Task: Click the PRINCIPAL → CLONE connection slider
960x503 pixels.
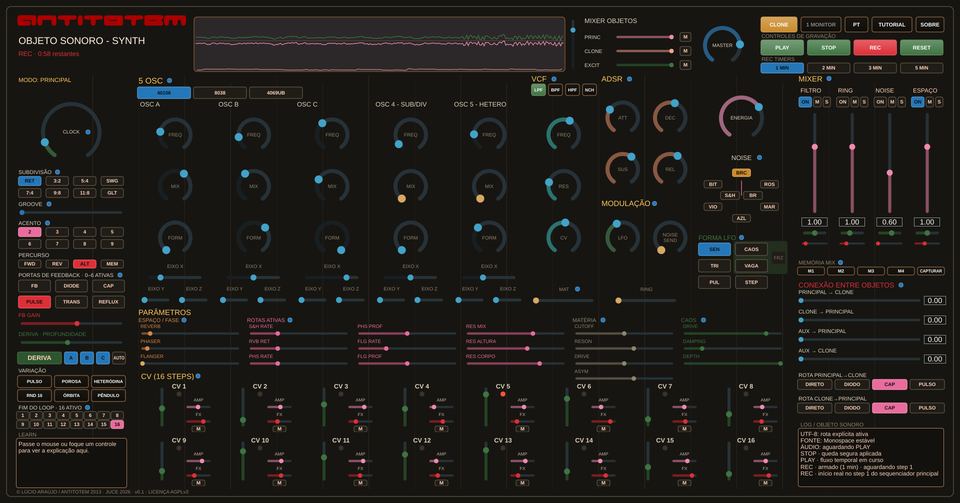Action: 860,300
